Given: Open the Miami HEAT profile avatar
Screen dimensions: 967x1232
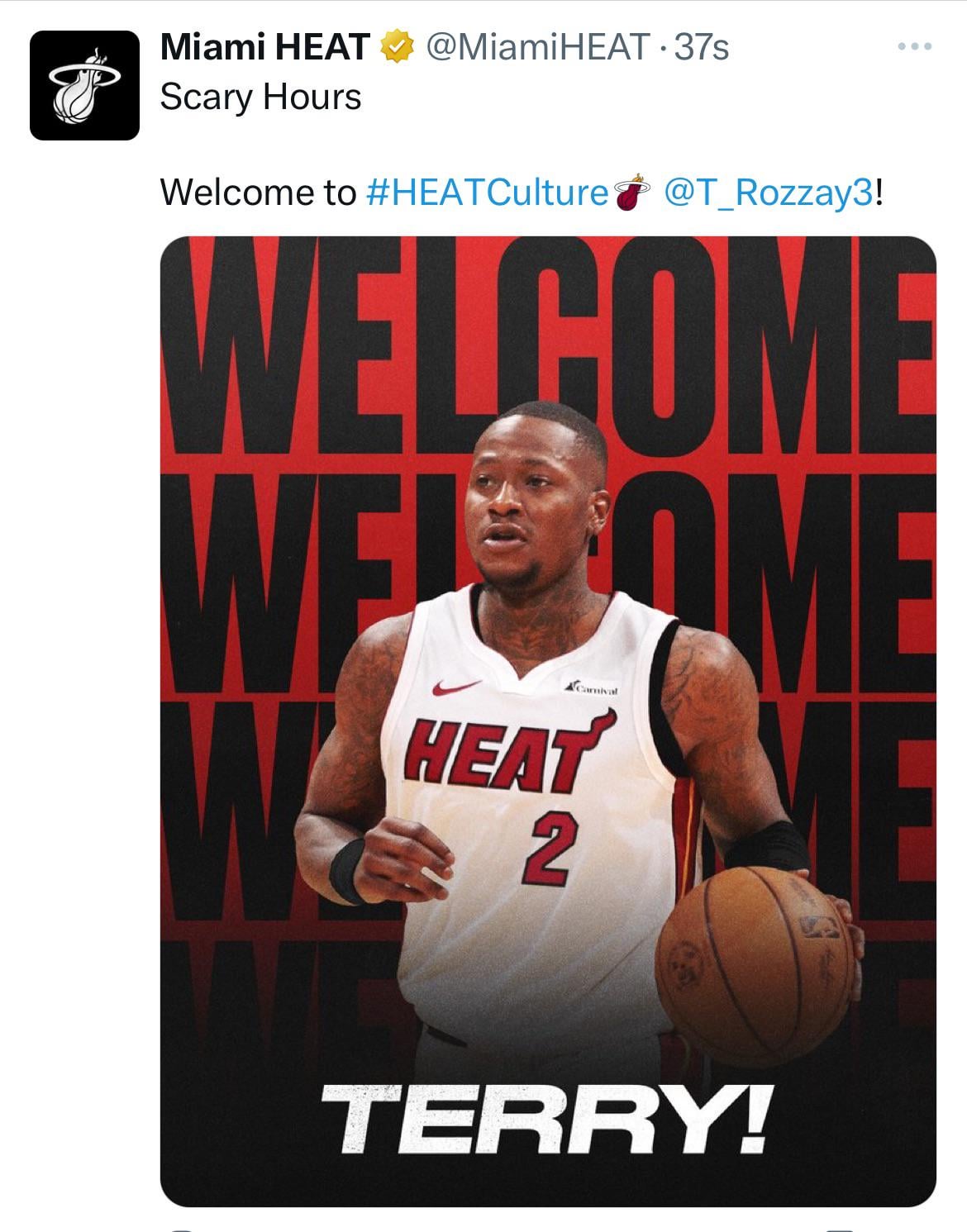Looking at the screenshot, I should [x=84, y=85].
